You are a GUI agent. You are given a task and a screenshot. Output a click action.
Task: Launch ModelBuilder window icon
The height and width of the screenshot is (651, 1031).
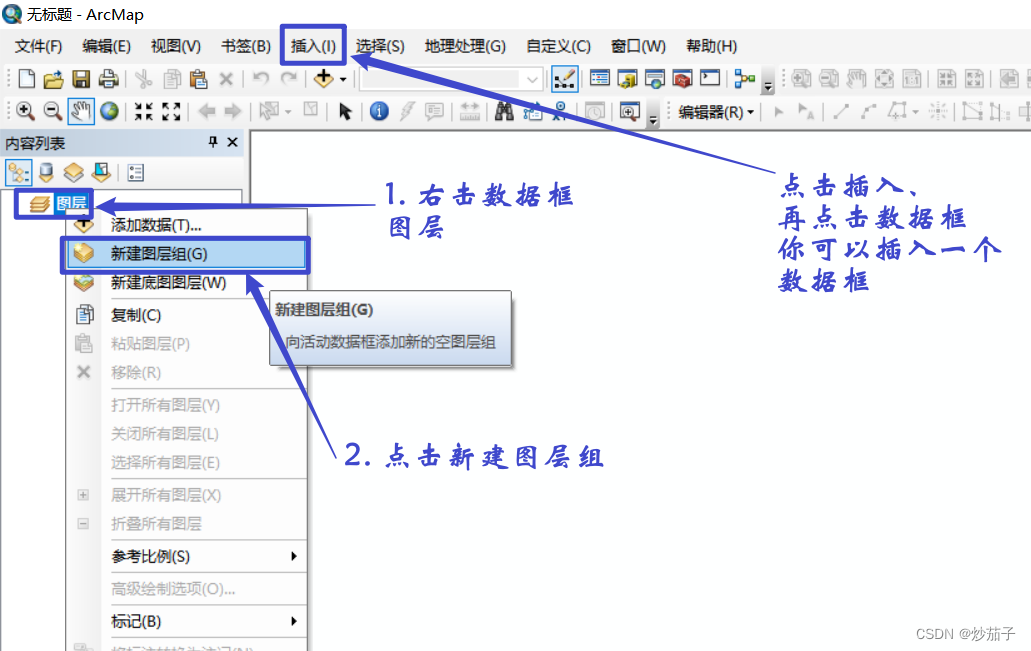click(x=744, y=79)
